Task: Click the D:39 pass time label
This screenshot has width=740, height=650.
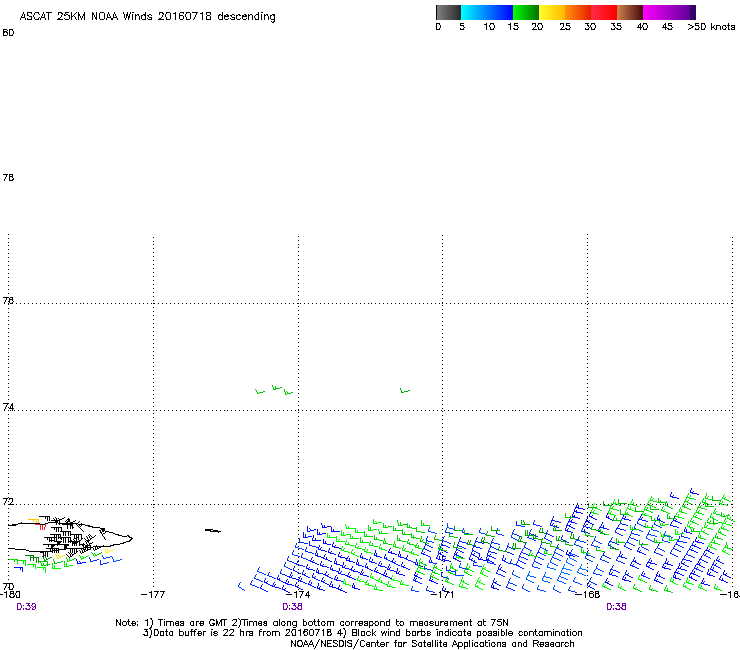Action: [26, 607]
